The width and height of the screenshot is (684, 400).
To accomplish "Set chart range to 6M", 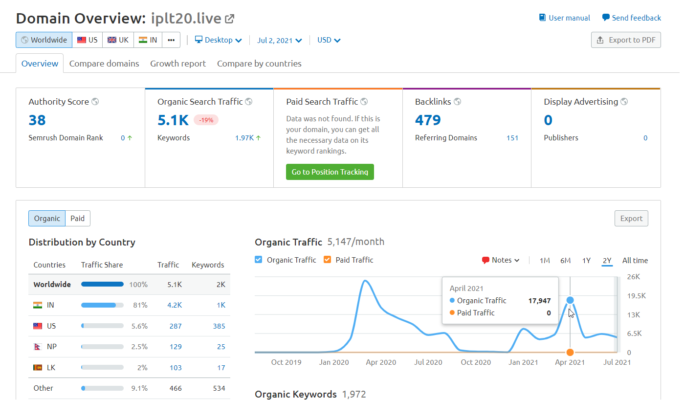I will tap(565, 260).
